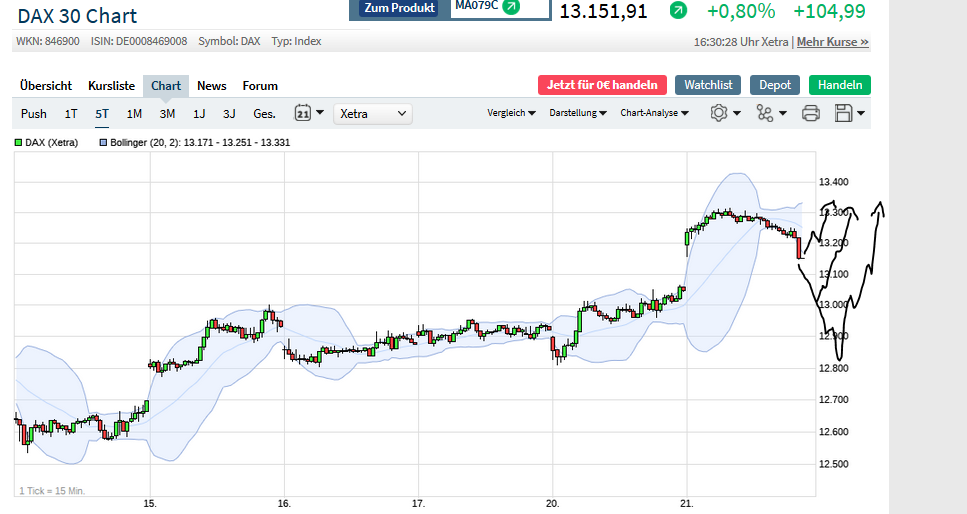Open the News tab
967x514 pixels.
click(x=211, y=86)
